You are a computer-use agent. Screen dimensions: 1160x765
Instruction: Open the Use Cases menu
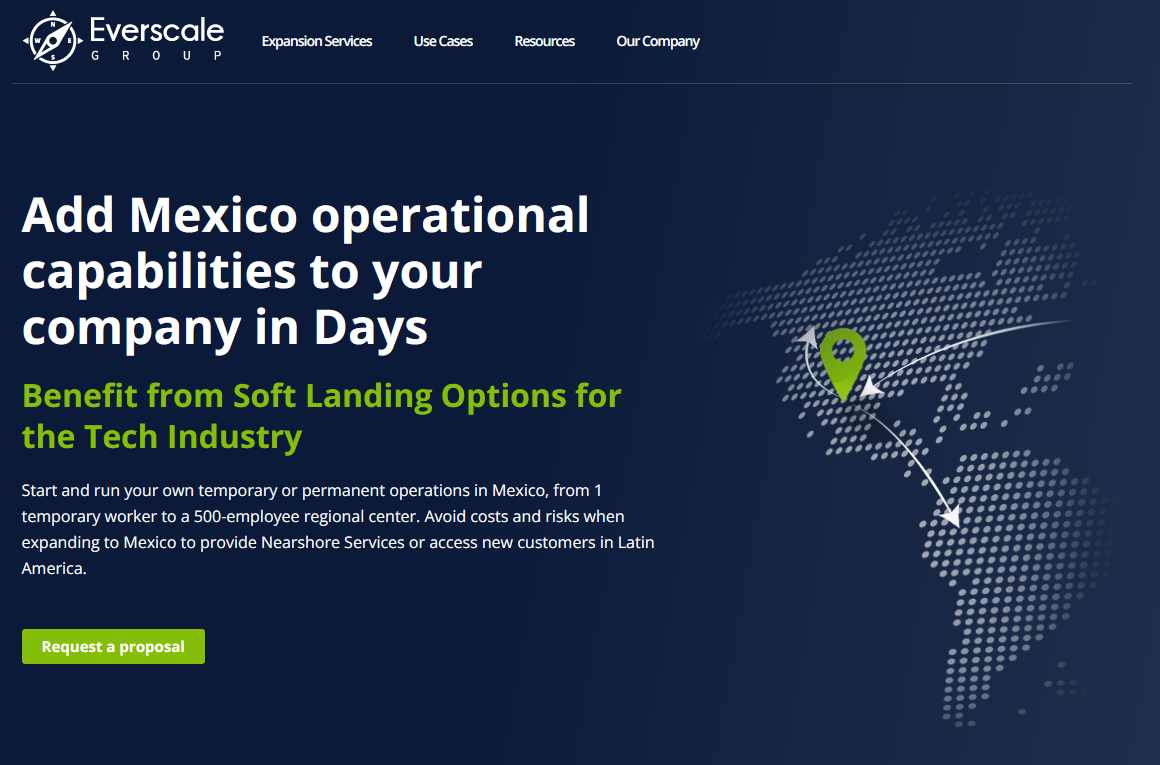pos(443,41)
